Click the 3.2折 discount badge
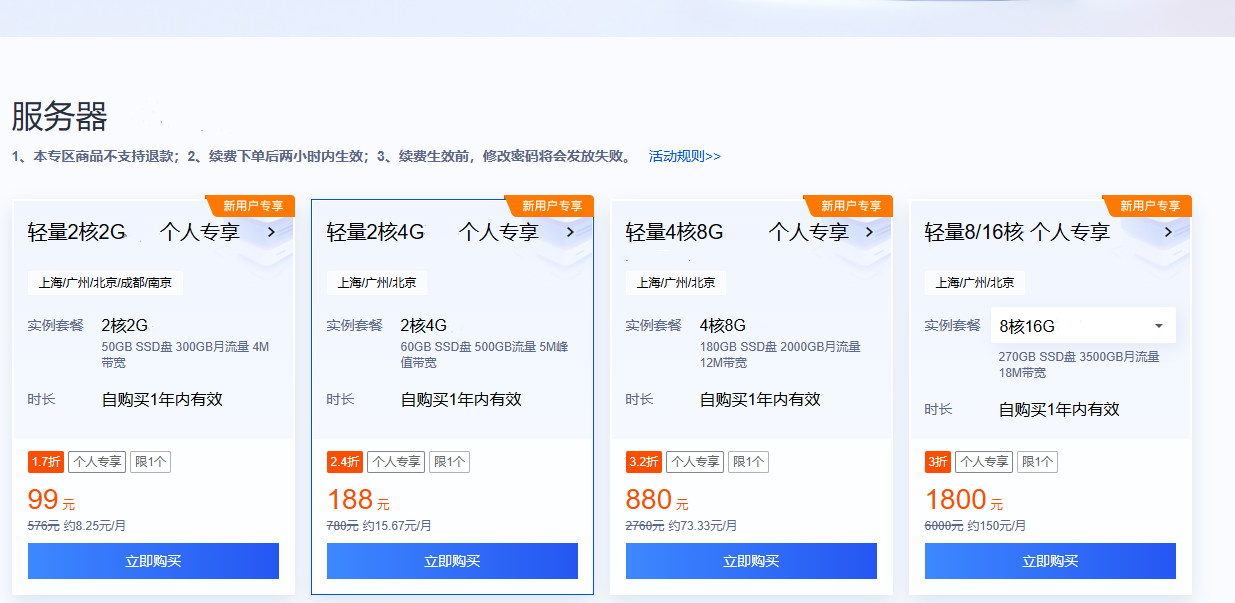The height and width of the screenshot is (603, 1235). coord(644,462)
